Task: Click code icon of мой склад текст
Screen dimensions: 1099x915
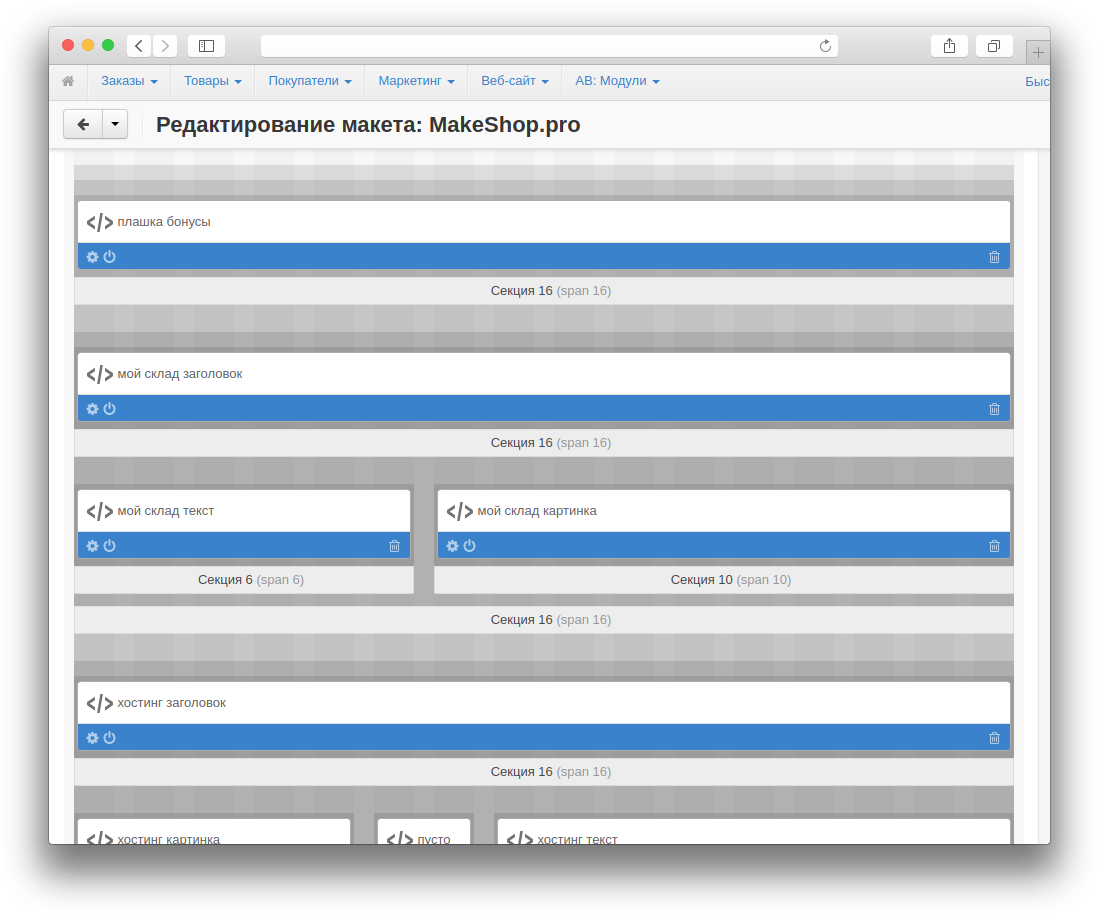Action: 100,511
